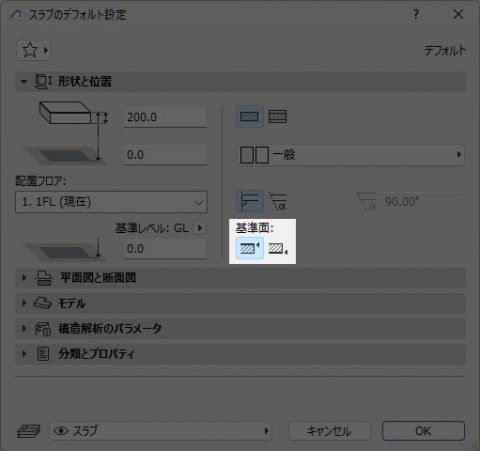Select the vertical edge angle icon

(250, 201)
